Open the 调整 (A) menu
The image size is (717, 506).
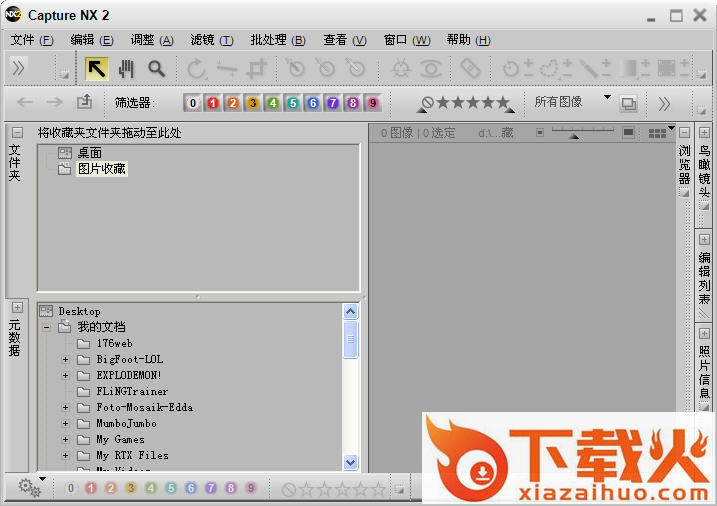152,40
